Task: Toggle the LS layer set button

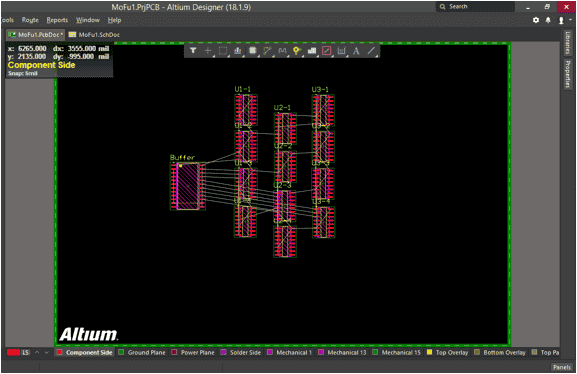Action: pyautogui.click(x=25, y=352)
